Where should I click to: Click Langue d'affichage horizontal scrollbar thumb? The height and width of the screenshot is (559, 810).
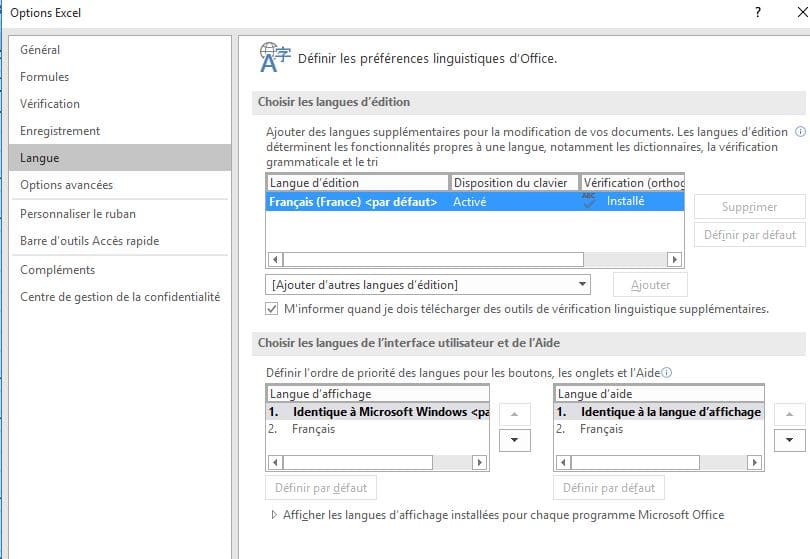coord(357,462)
